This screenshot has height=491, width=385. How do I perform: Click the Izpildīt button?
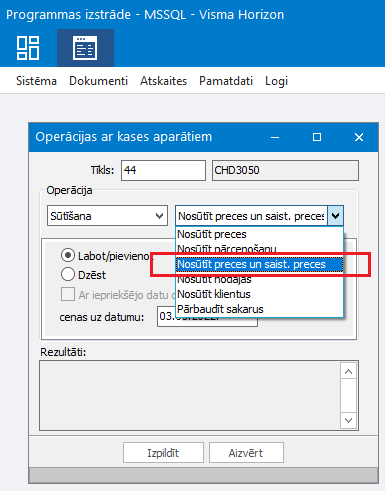163,453
